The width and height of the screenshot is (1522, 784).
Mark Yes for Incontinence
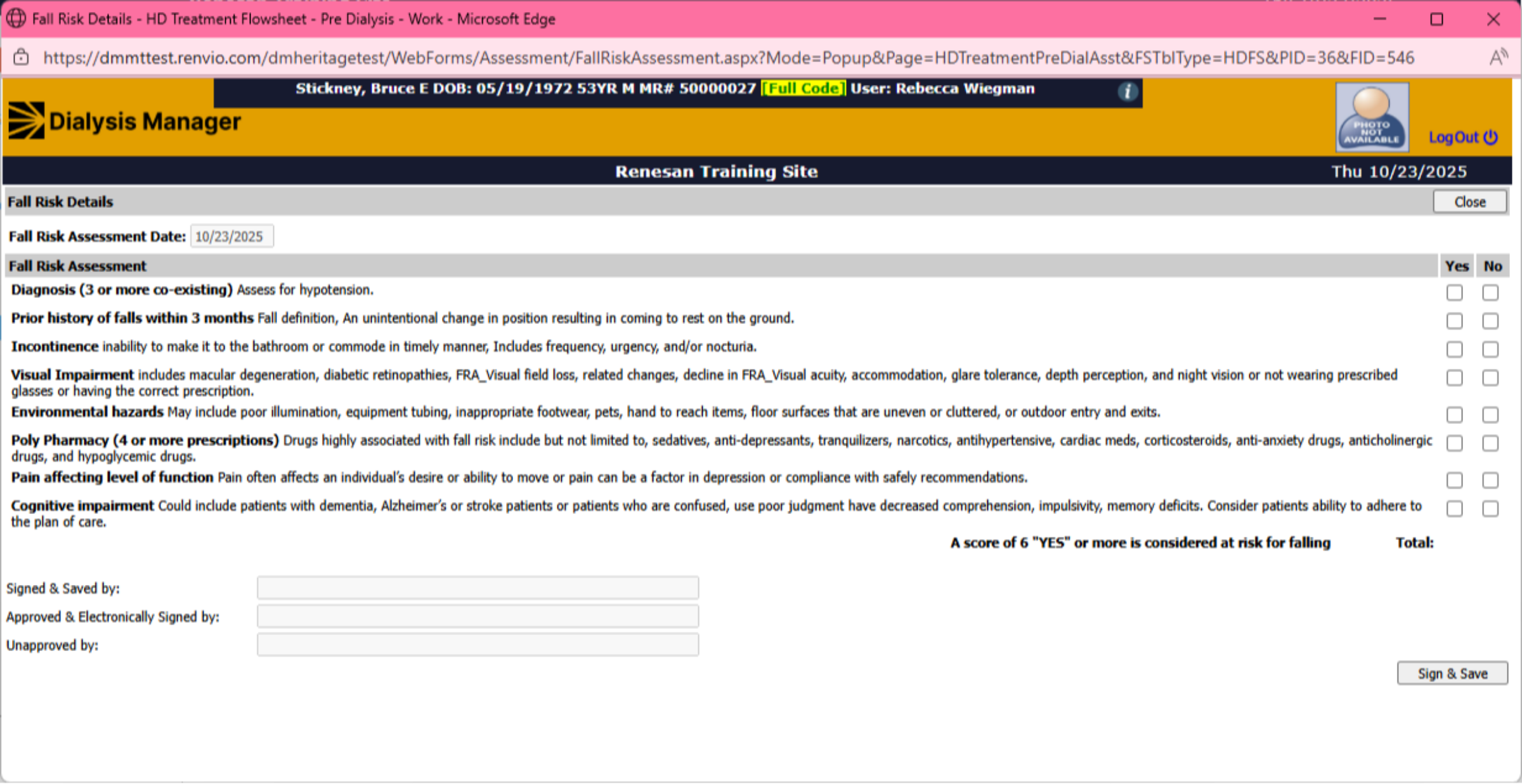(1454, 349)
